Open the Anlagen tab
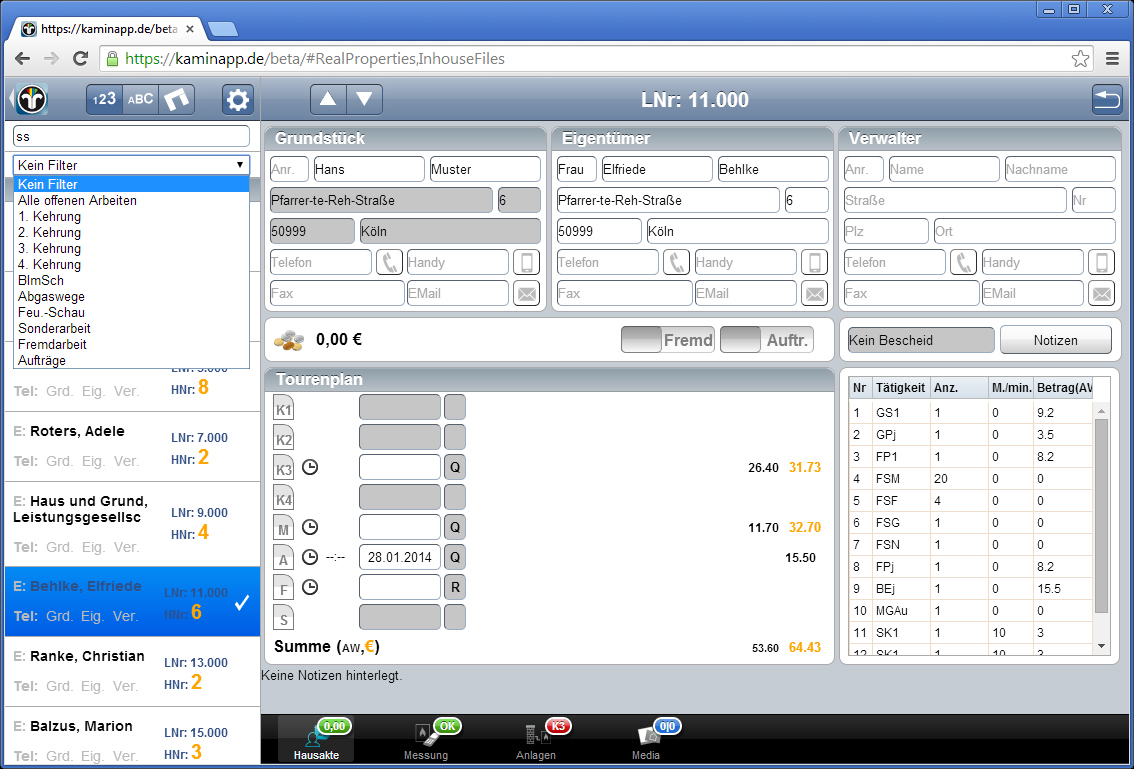The width and height of the screenshot is (1134, 769). click(536, 741)
